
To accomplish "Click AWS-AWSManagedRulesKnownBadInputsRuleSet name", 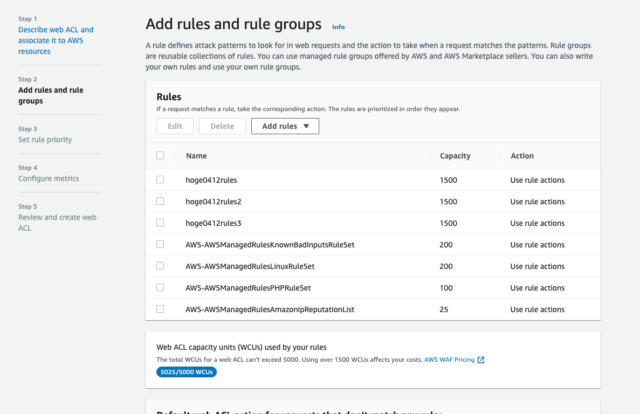I will click(270, 245).
